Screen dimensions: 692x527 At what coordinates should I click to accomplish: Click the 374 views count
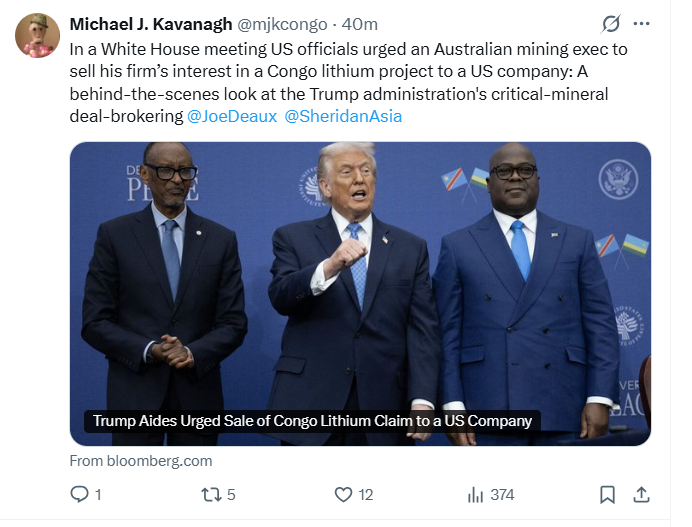point(502,494)
